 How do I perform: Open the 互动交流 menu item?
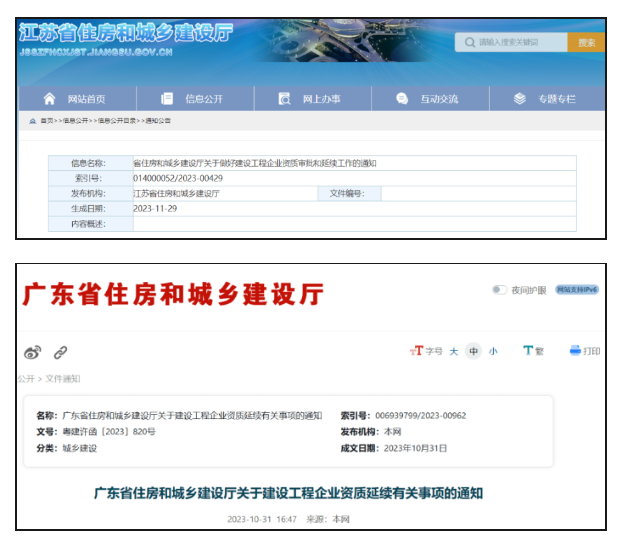439,99
